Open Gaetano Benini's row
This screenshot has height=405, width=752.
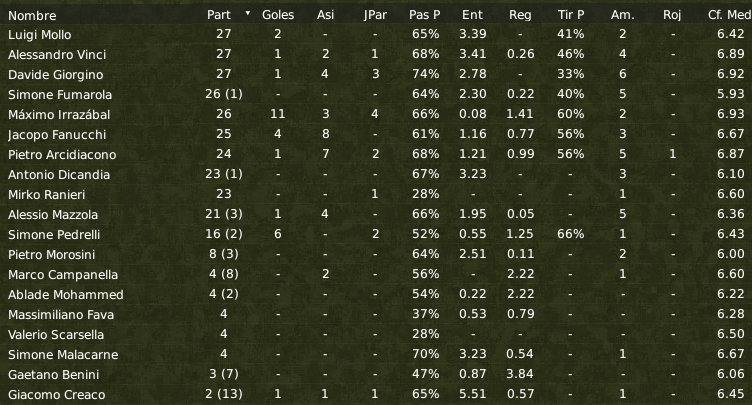[x=376, y=374]
